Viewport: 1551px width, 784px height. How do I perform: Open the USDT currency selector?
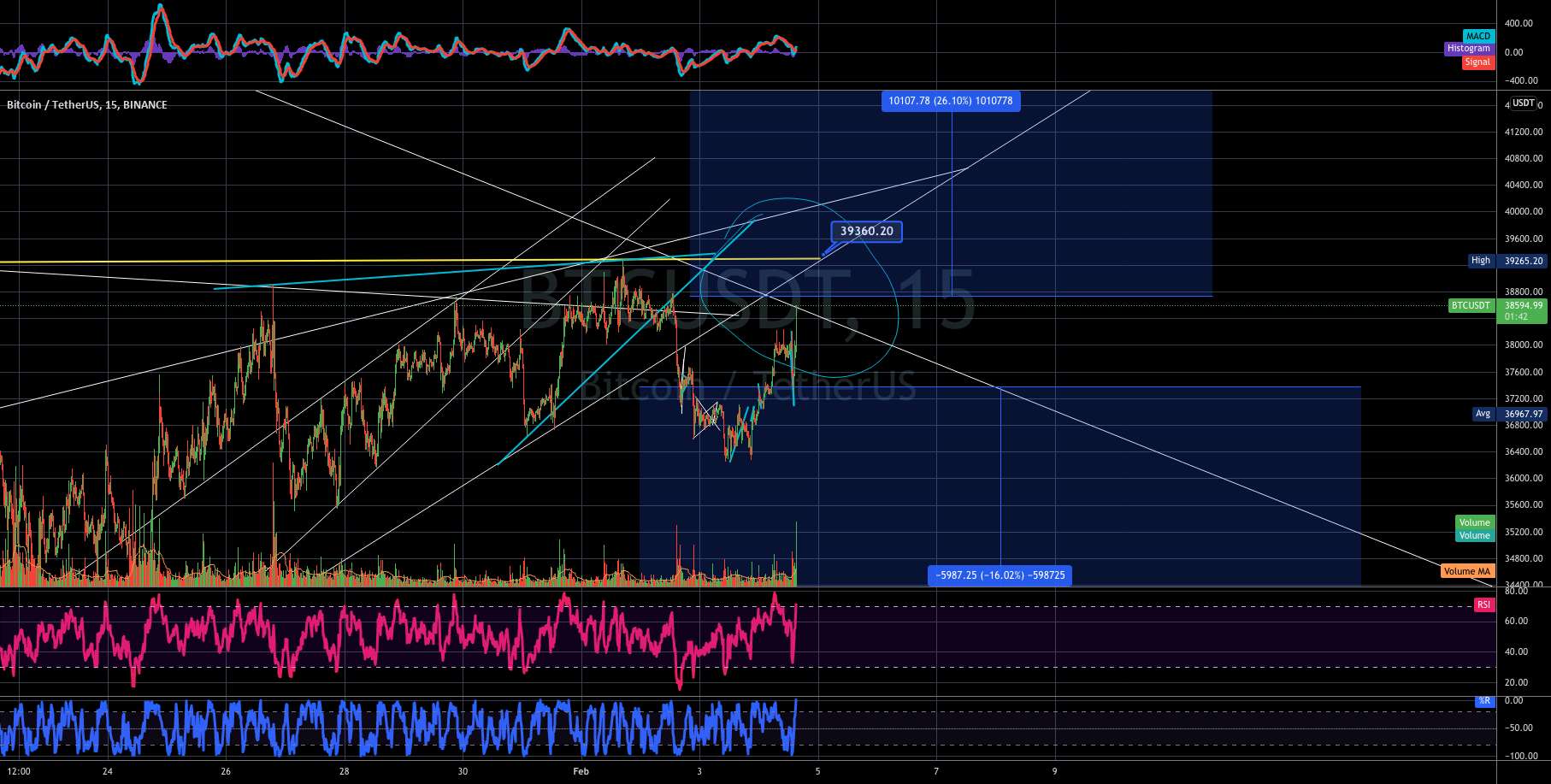tap(1524, 103)
